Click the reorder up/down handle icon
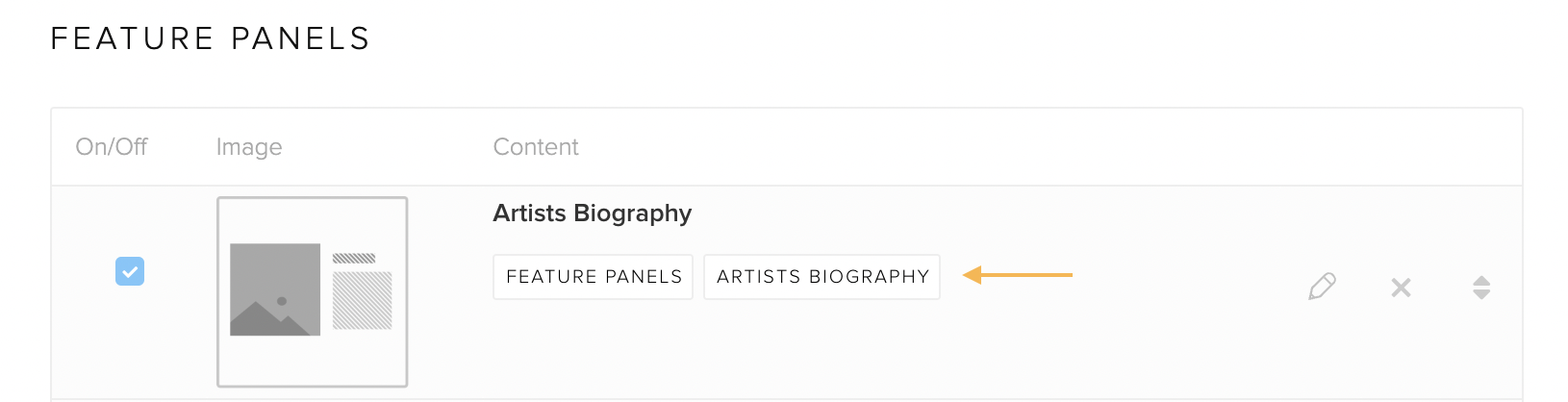 (1481, 288)
